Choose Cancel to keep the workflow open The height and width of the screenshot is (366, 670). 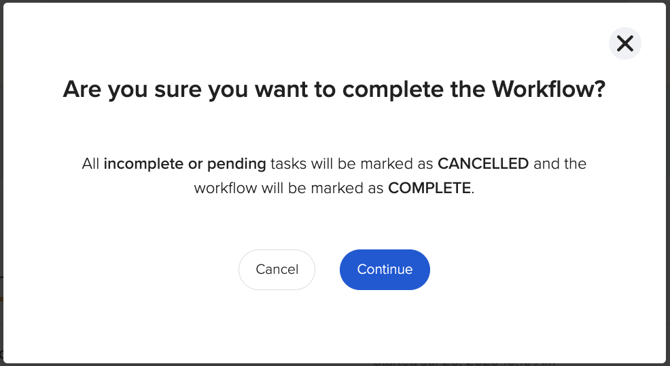(277, 269)
